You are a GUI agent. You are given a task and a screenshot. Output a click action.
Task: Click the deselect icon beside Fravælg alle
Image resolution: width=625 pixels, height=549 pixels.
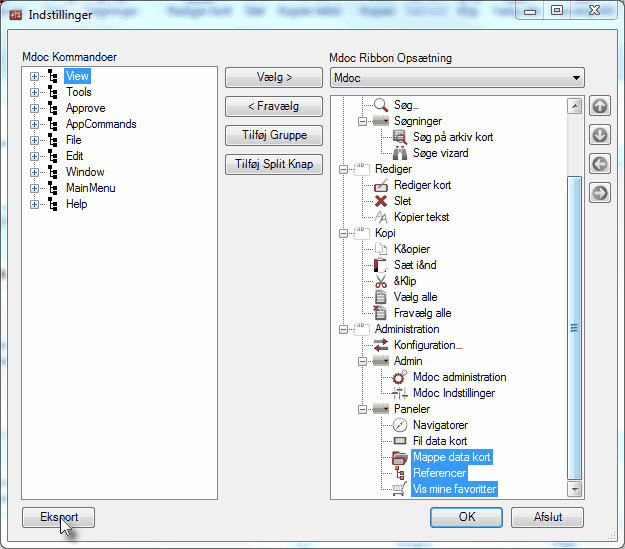(380, 313)
